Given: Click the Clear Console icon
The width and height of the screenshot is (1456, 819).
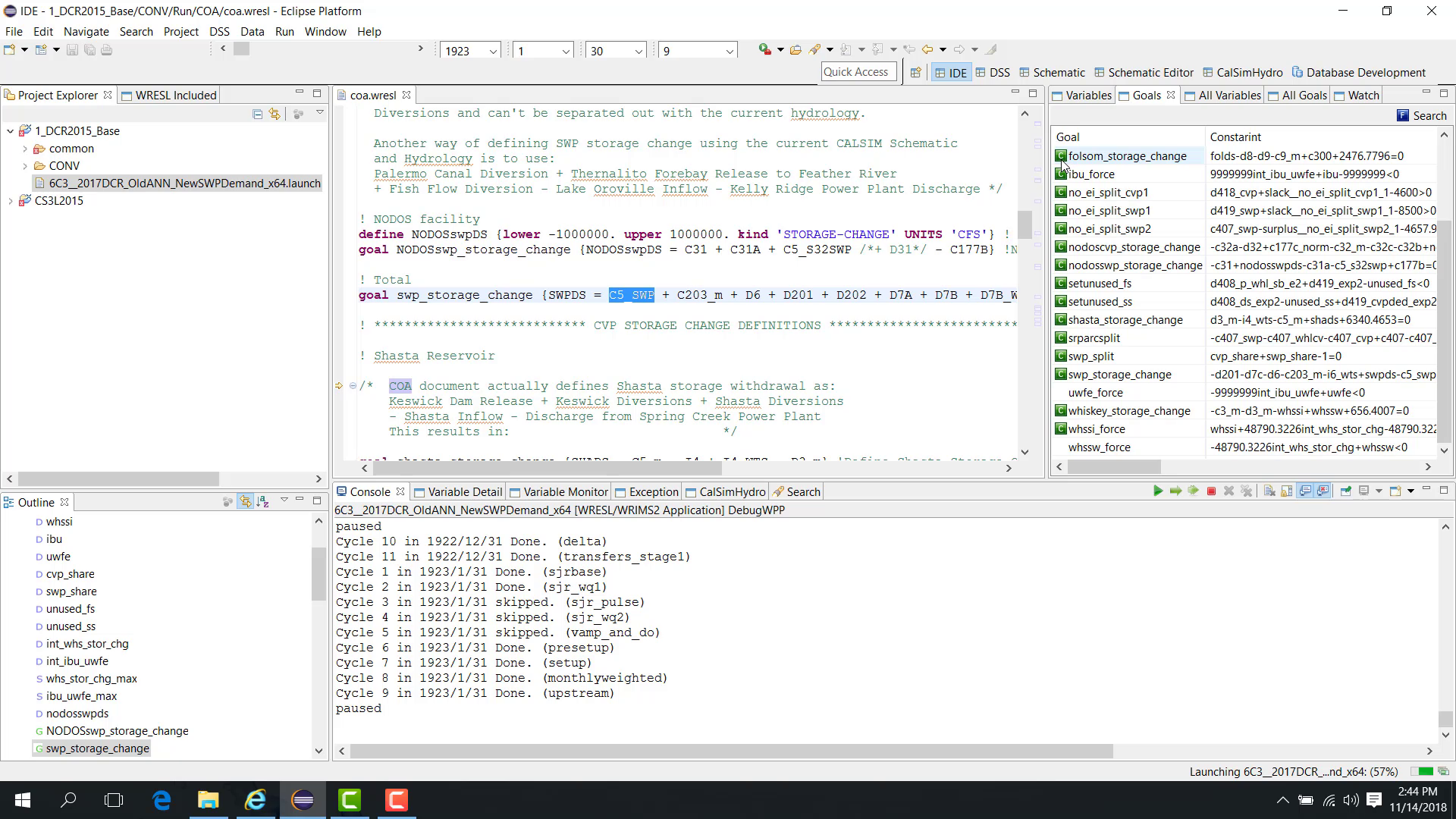Looking at the screenshot, I should 1269,491.
